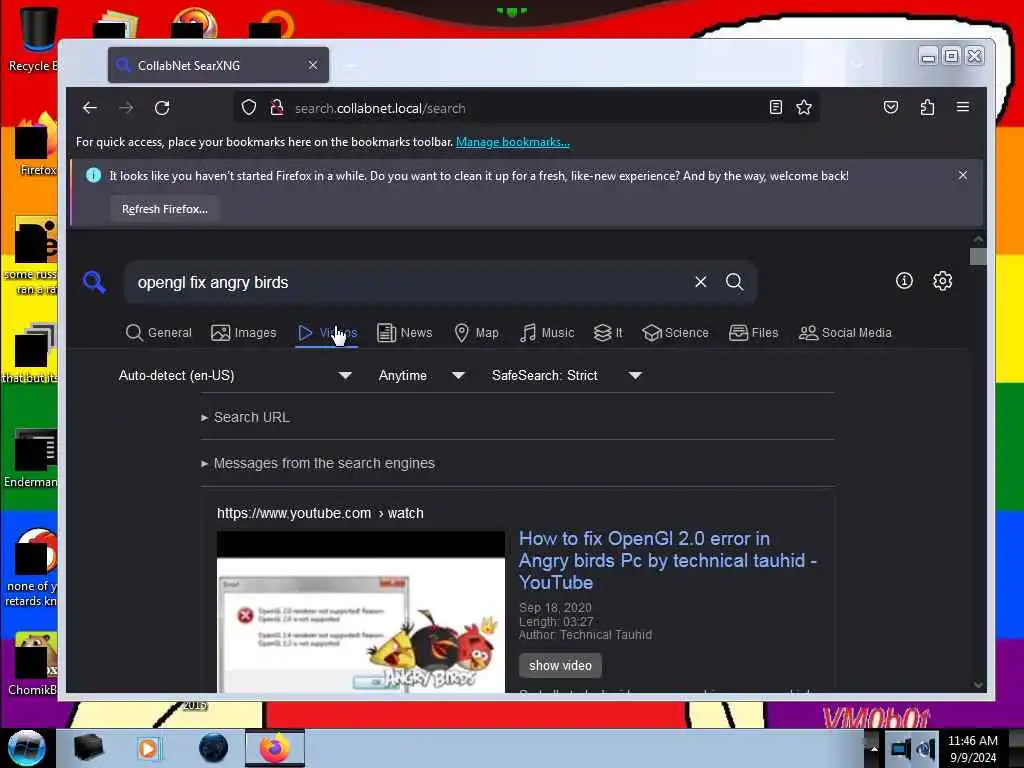Click the volume speaker tray icon
Image resolution: width=1024 pixels, height=768 pixels.
click(925, 748)
